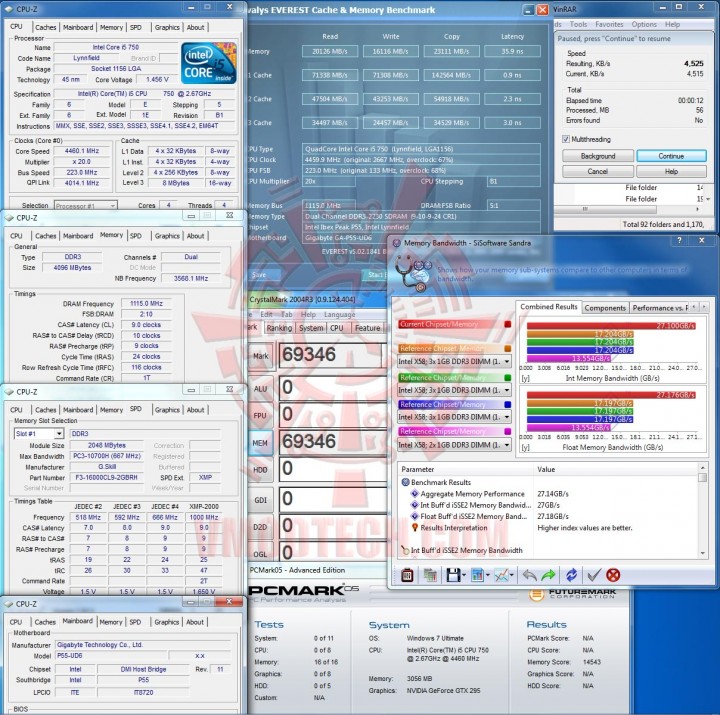Click the first Sandra toolbar icon, the dark red device

coord(407,574)
